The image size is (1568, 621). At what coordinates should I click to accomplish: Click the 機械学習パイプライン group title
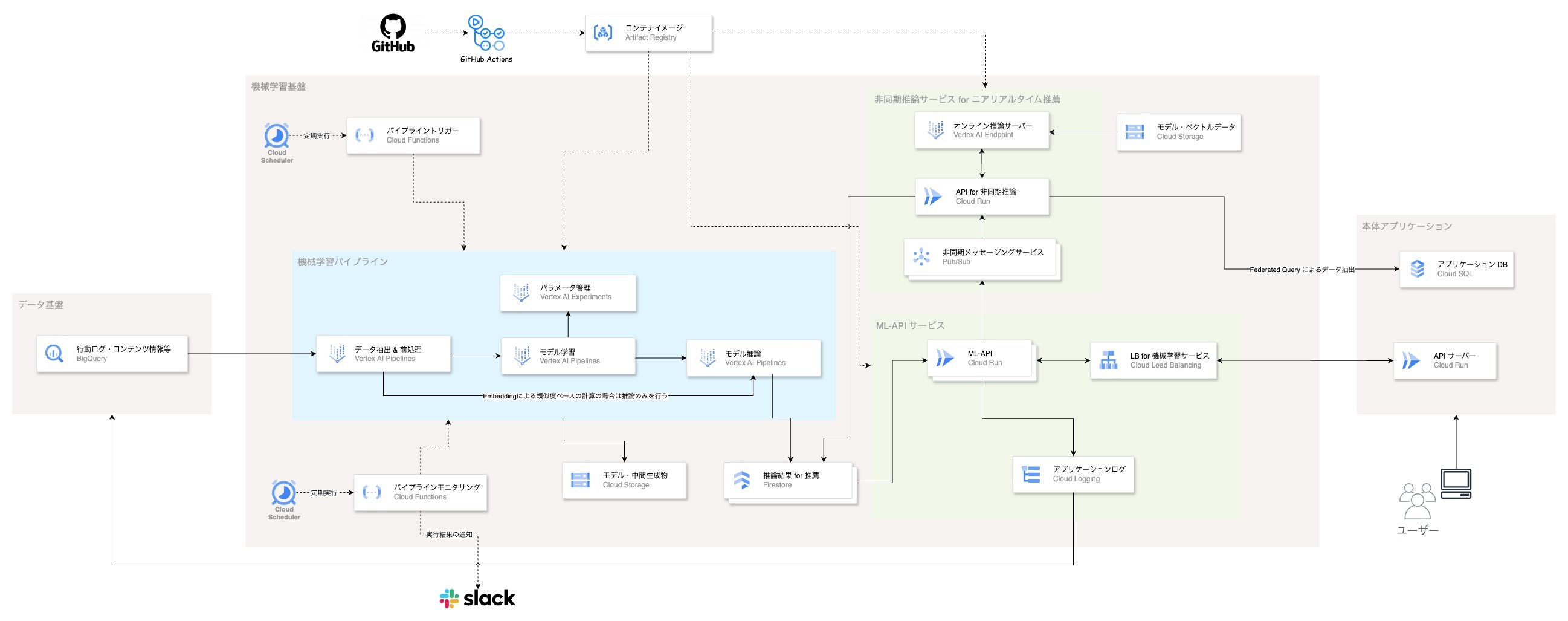point(342,262)
